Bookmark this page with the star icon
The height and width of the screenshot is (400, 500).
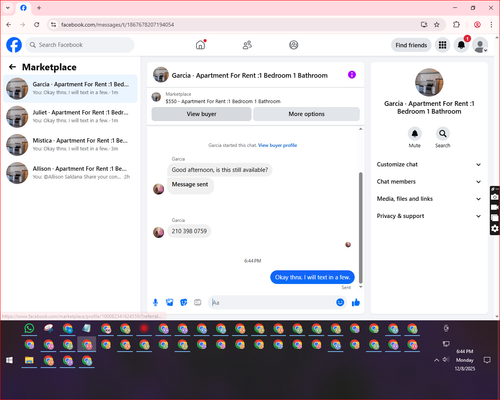437,25
